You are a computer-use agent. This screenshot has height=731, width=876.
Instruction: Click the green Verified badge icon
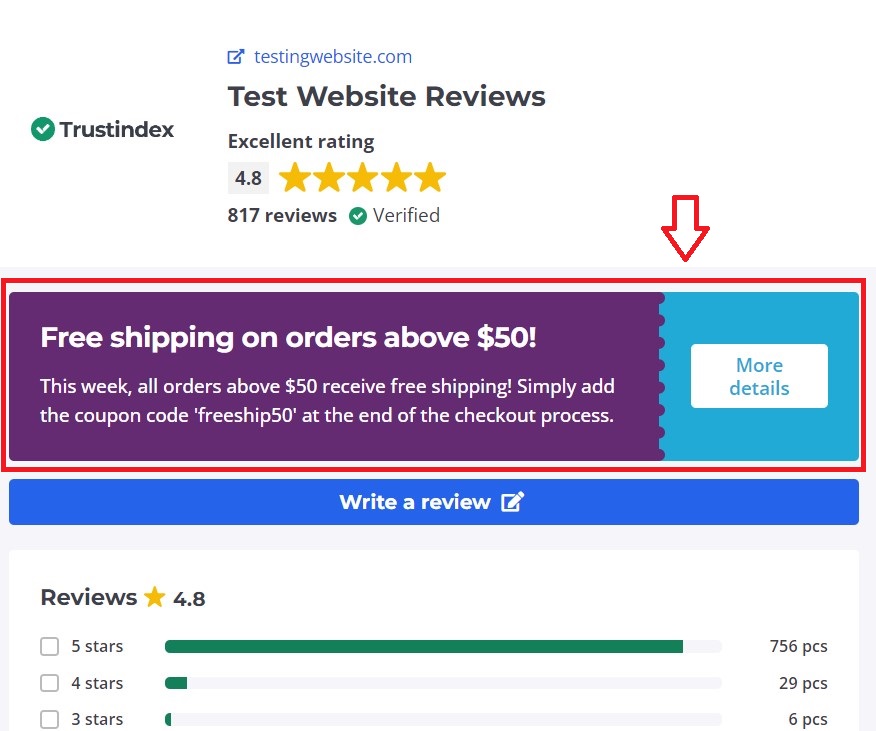point(358,216)
